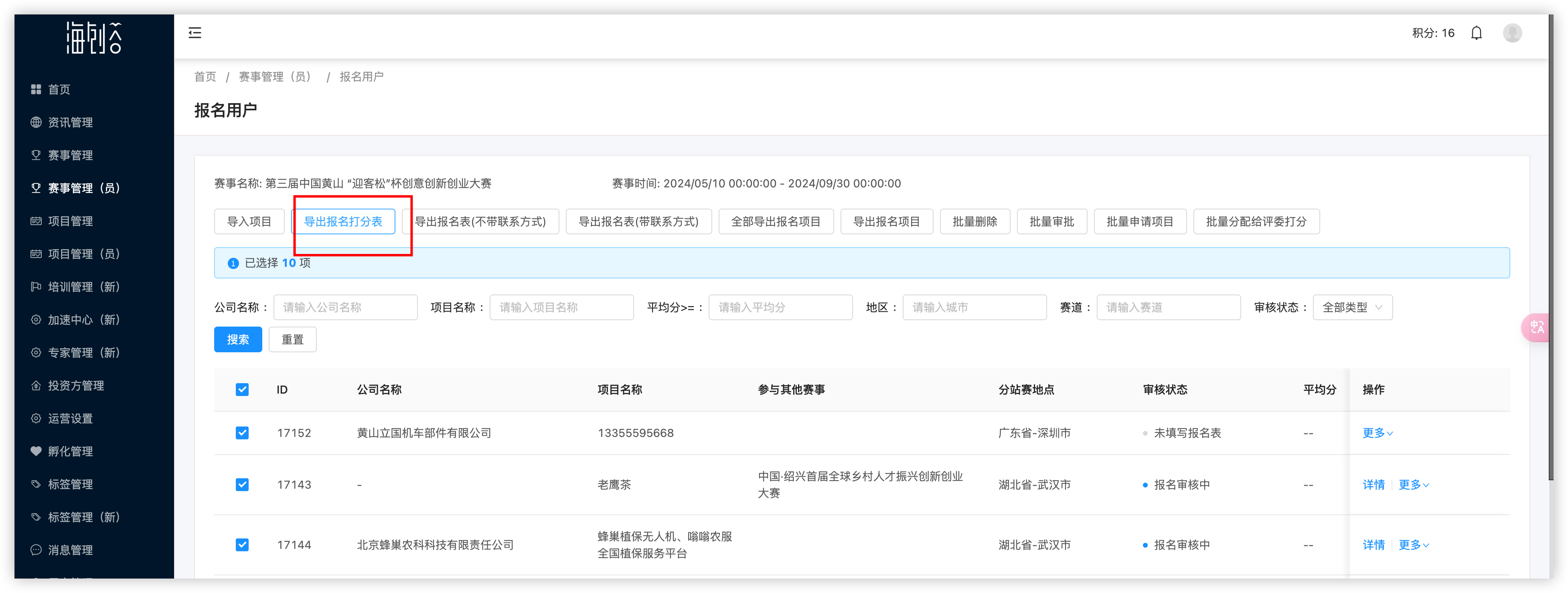
Task: Open notifications via the bell icon
Action: tap(1476, 33)
